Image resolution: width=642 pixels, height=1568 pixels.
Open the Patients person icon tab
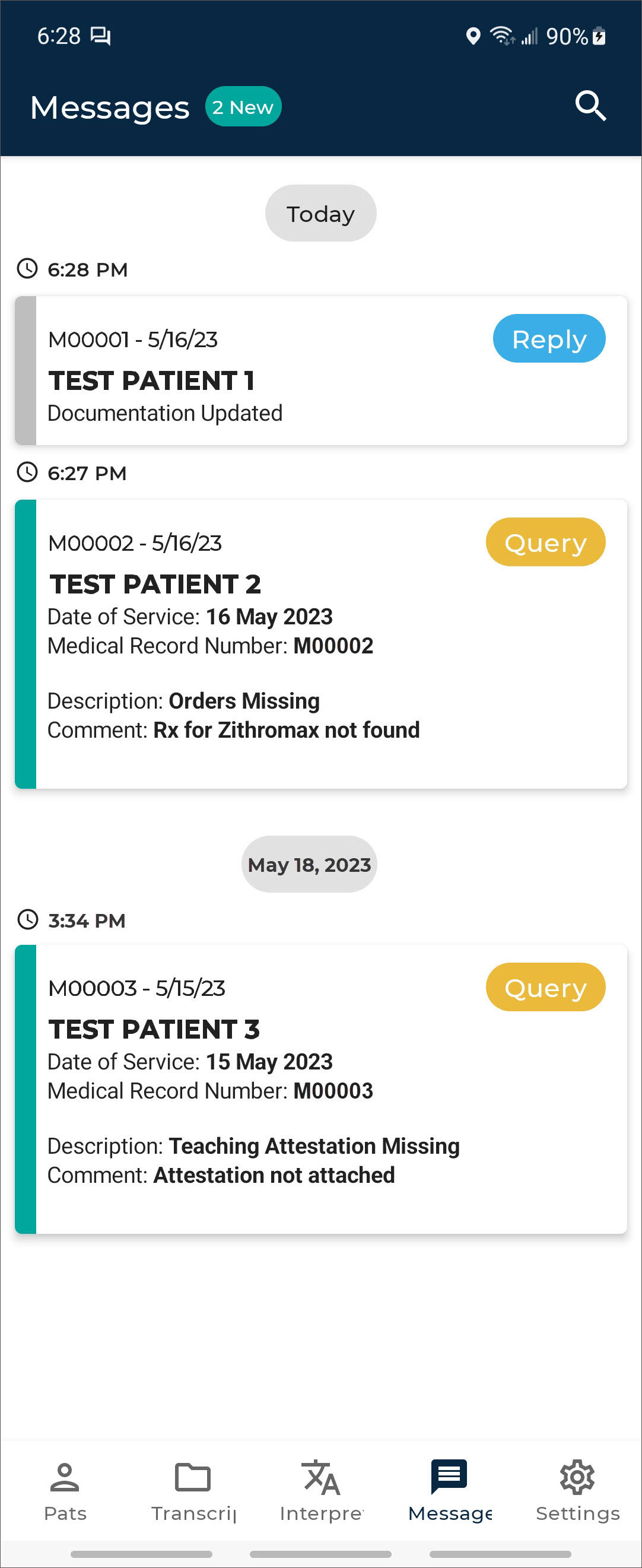click(65, 1477)
